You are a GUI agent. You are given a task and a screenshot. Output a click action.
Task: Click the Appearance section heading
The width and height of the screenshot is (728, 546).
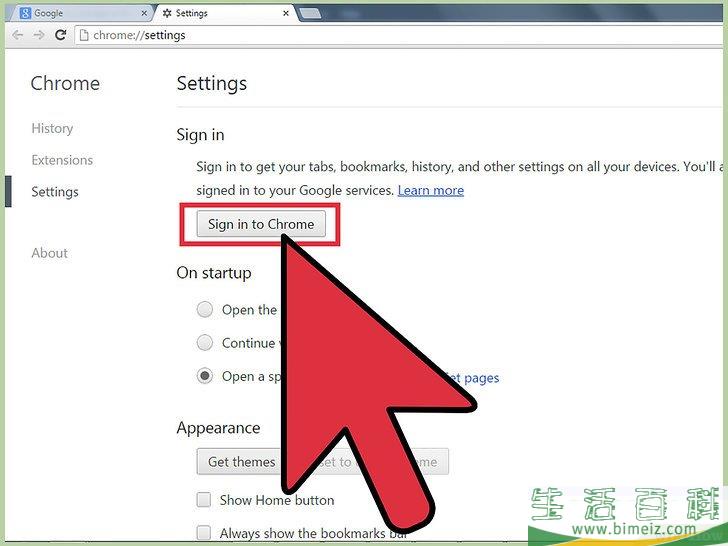coord(218,428)
